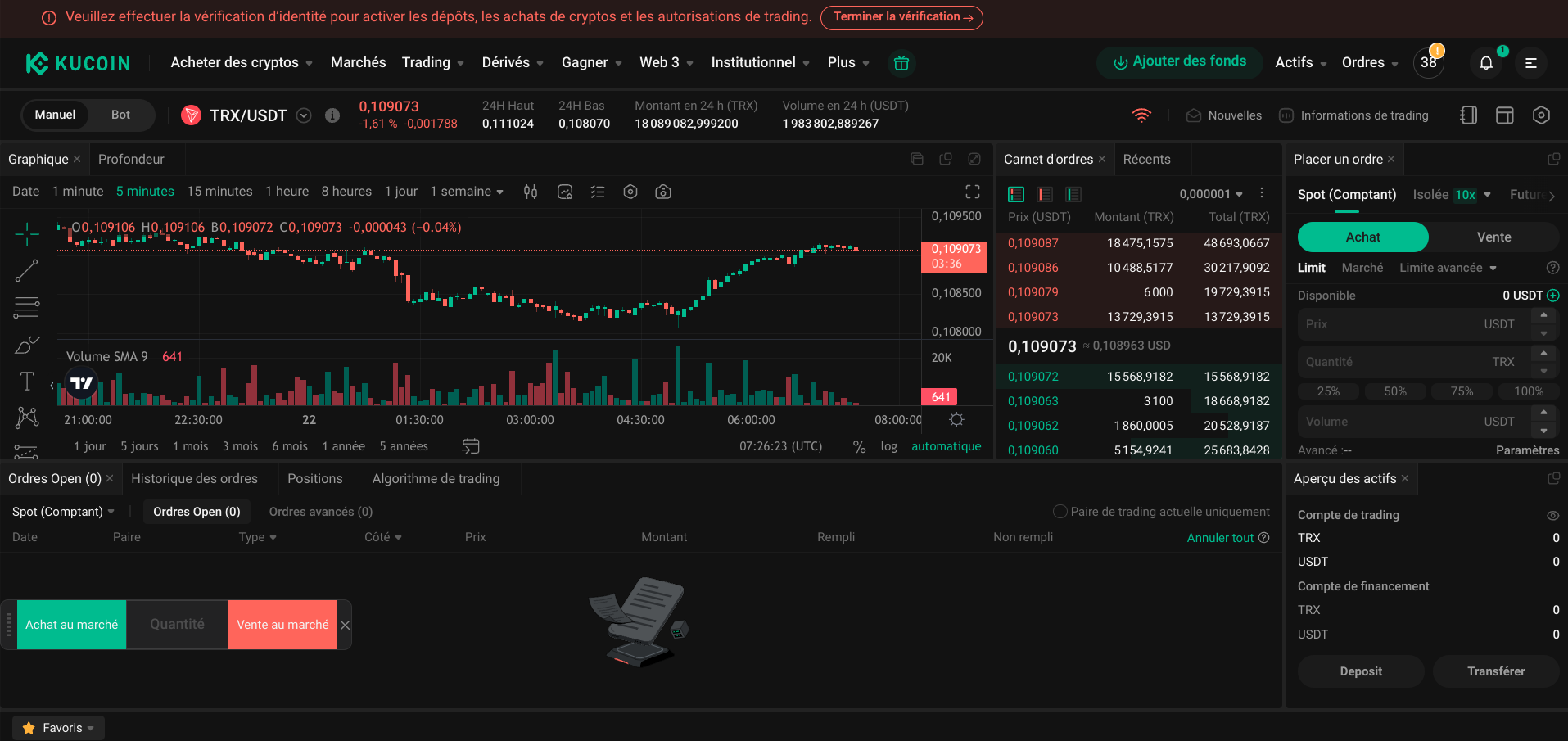Set order amount to 25%
Screen dimensions: 1568x741
[x=1328, y=391]
